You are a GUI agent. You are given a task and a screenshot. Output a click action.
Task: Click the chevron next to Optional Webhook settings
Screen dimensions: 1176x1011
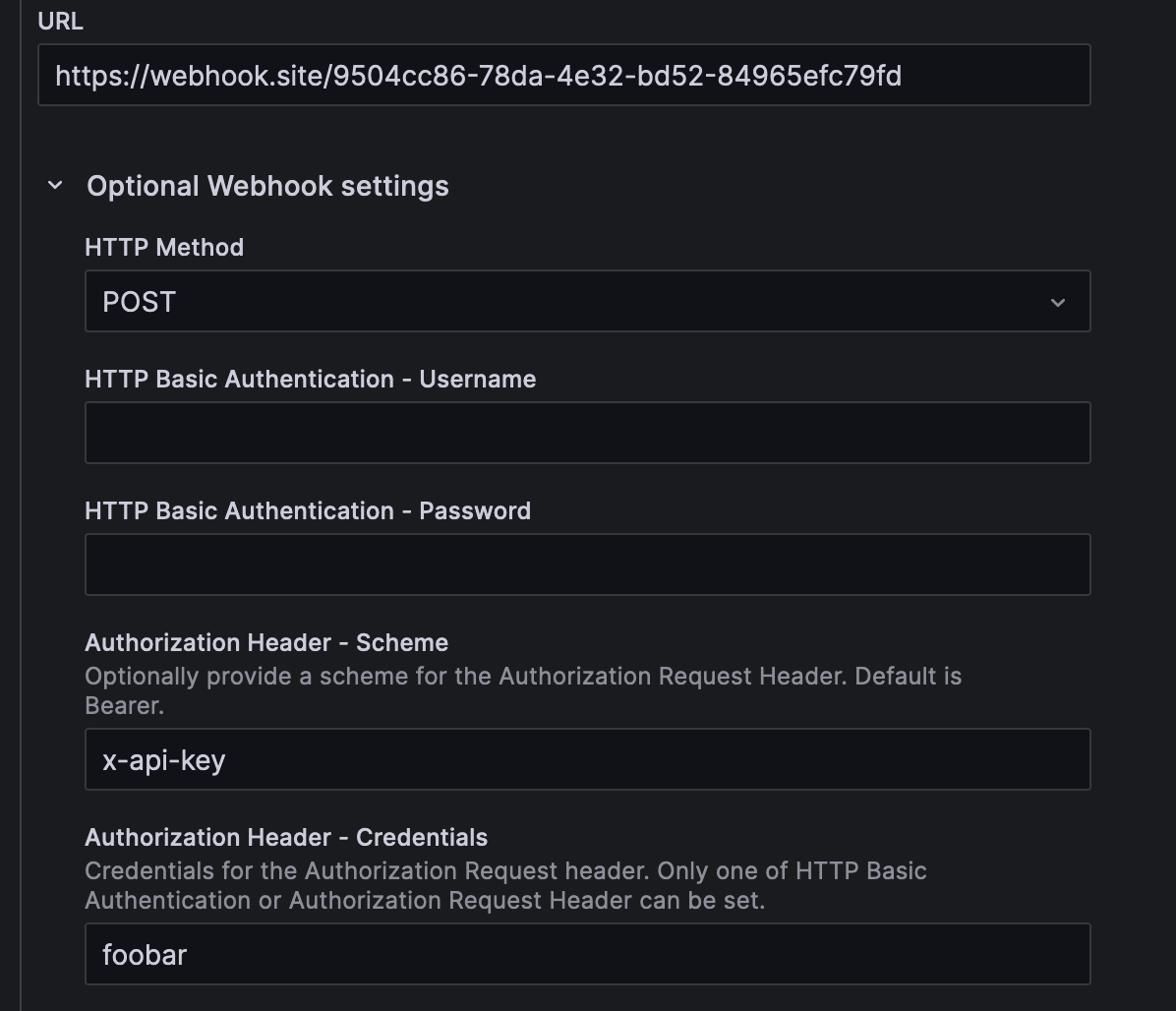point(54,185)
